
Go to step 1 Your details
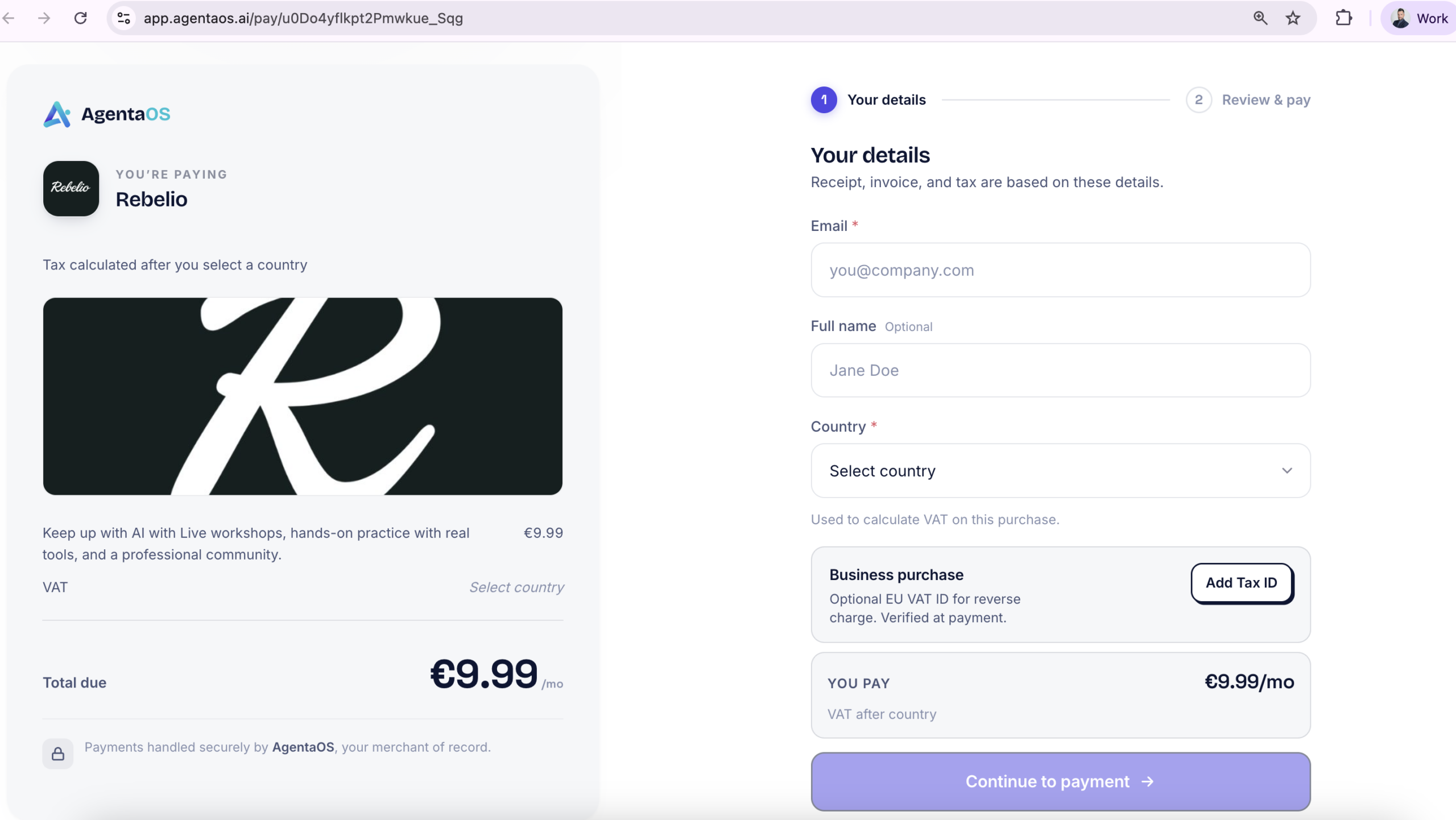pos(868,100)
